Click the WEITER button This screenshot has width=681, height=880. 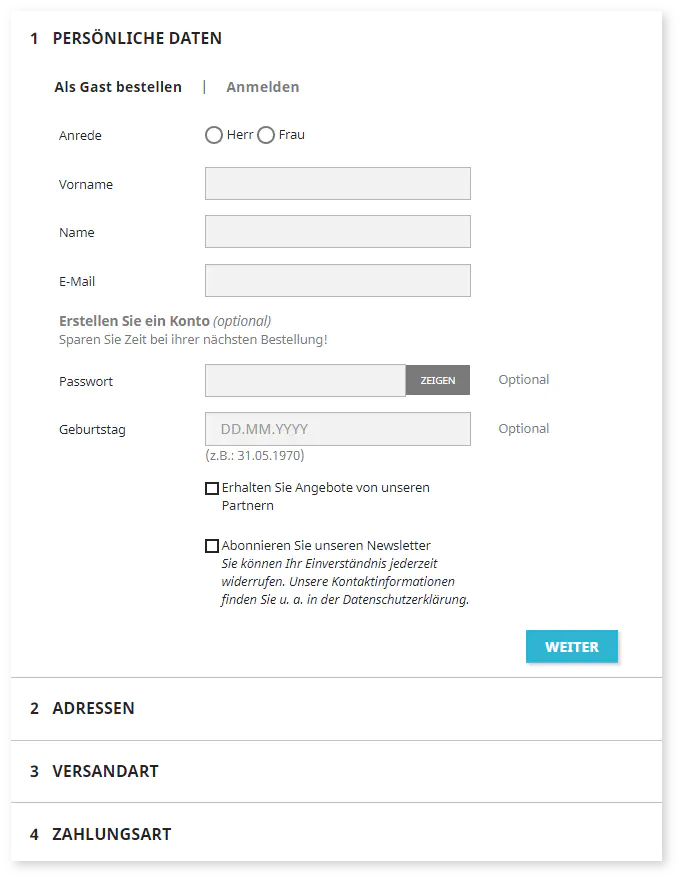coord(572,647)
